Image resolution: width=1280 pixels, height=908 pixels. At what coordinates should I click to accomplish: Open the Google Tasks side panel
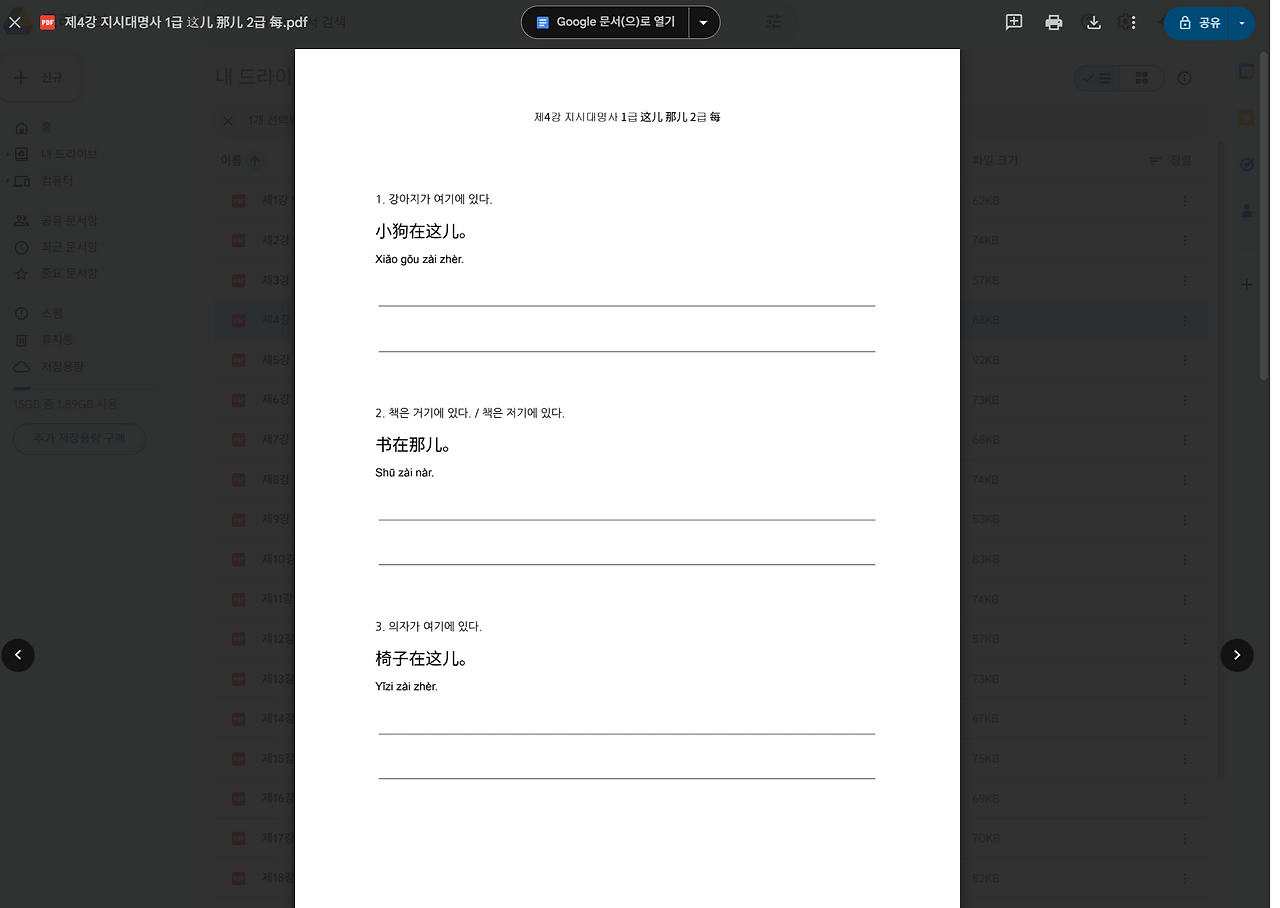(x=1246, y=164)
